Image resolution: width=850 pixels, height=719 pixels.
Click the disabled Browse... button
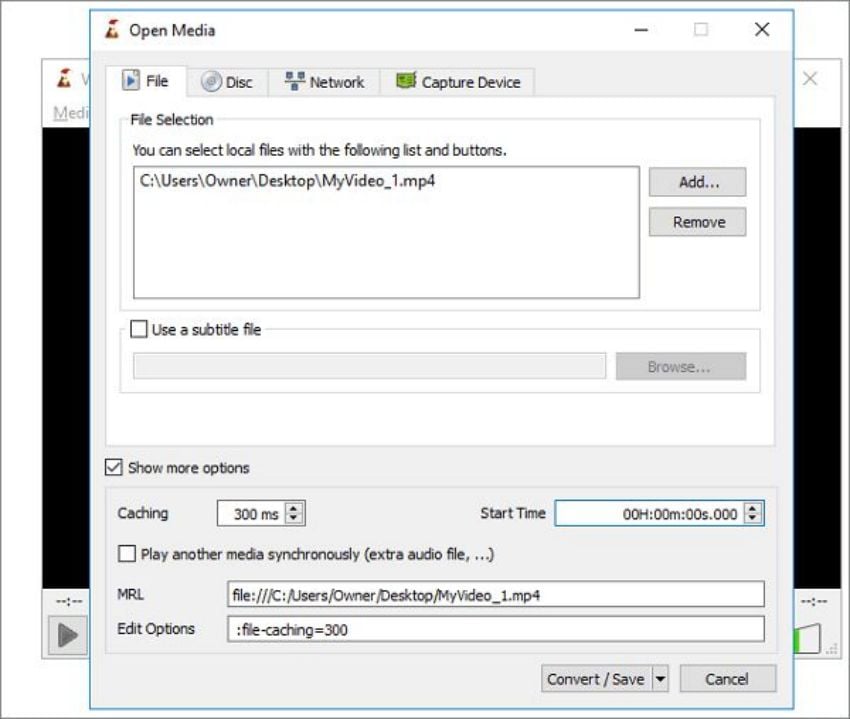[x=680, y=367]
